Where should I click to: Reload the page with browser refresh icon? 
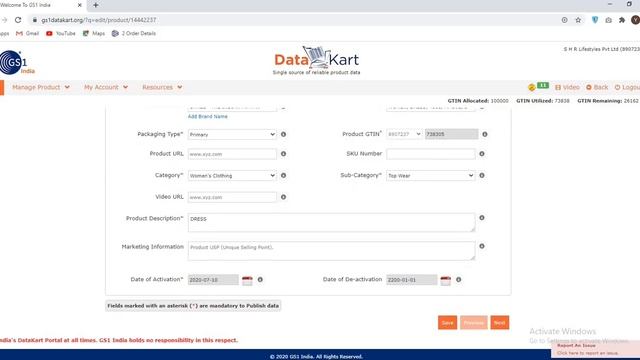pyautogui.click(x=18, y=20)
